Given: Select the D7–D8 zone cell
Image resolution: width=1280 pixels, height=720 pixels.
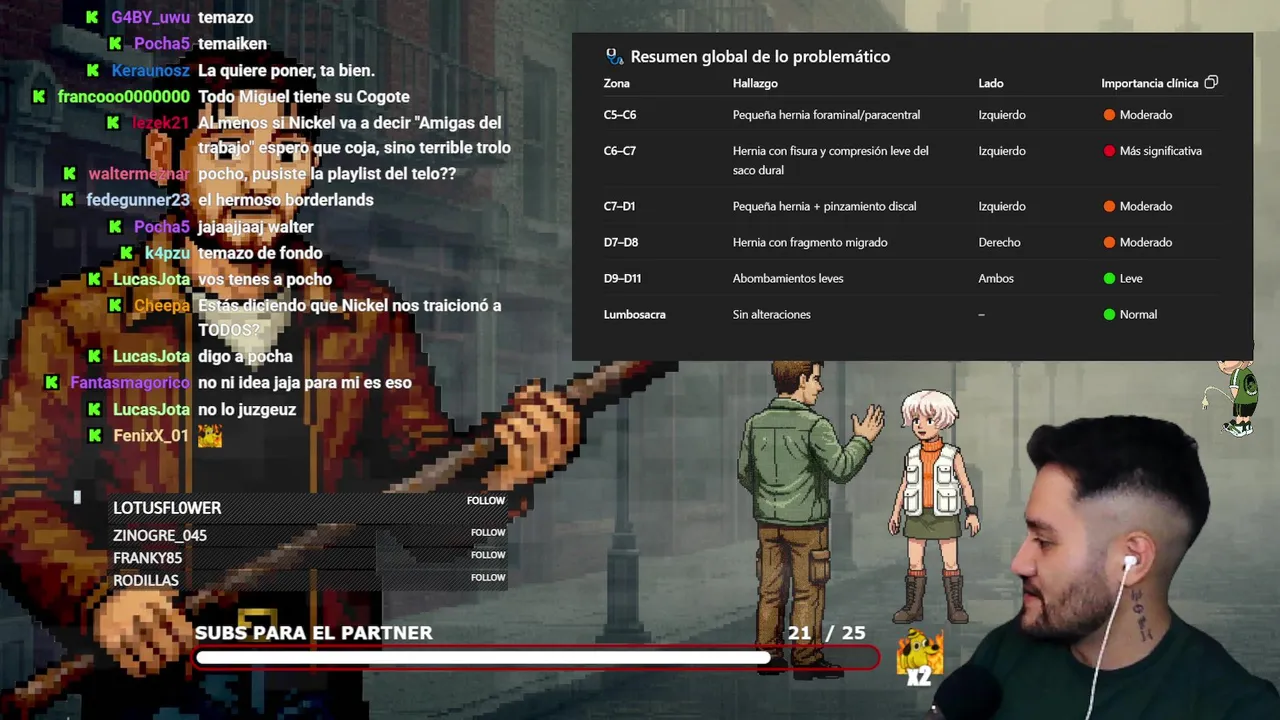Looking at the screenshot, I should point(620,242).
